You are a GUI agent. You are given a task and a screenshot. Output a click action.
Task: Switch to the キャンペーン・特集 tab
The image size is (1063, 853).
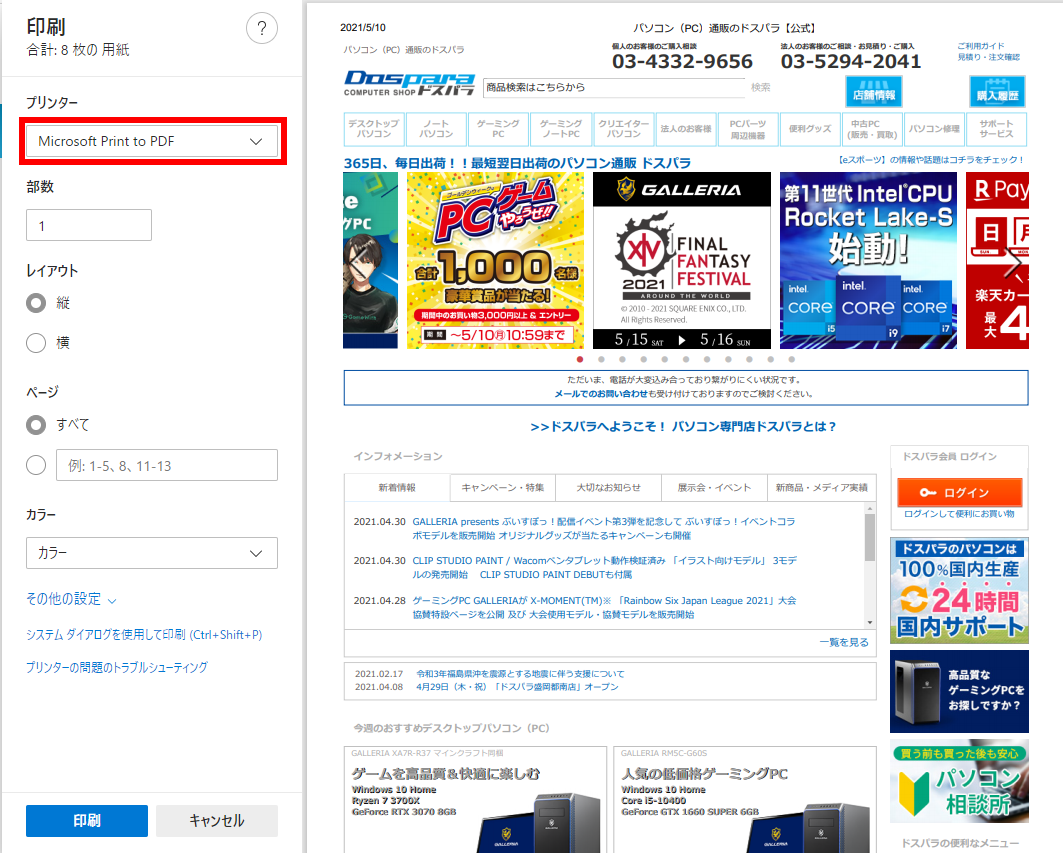click(502, 488)
